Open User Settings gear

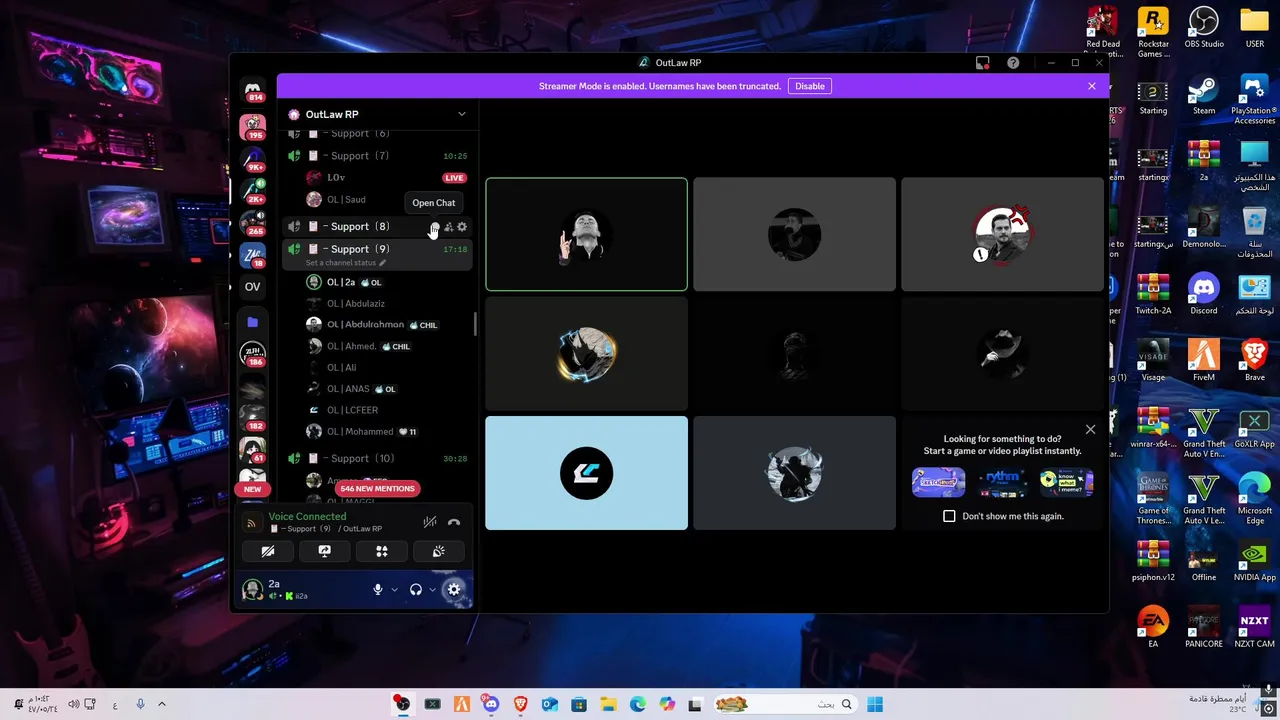point(454,590)
